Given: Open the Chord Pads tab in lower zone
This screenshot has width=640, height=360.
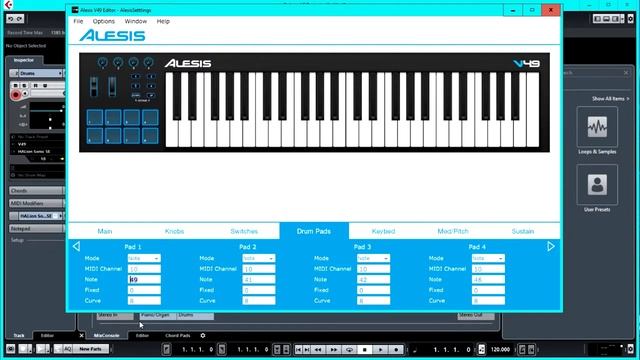Looking at the screenshot, I should [178, 336].
